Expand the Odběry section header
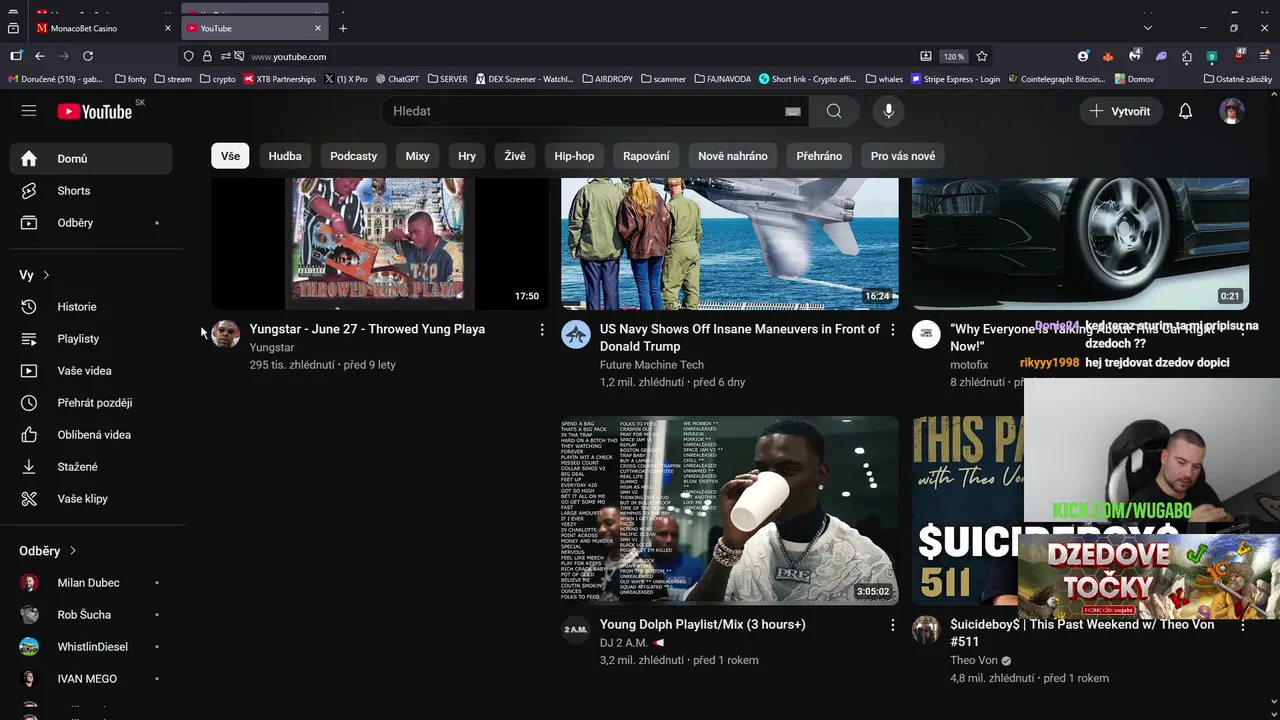 click(x=48, y=551)
